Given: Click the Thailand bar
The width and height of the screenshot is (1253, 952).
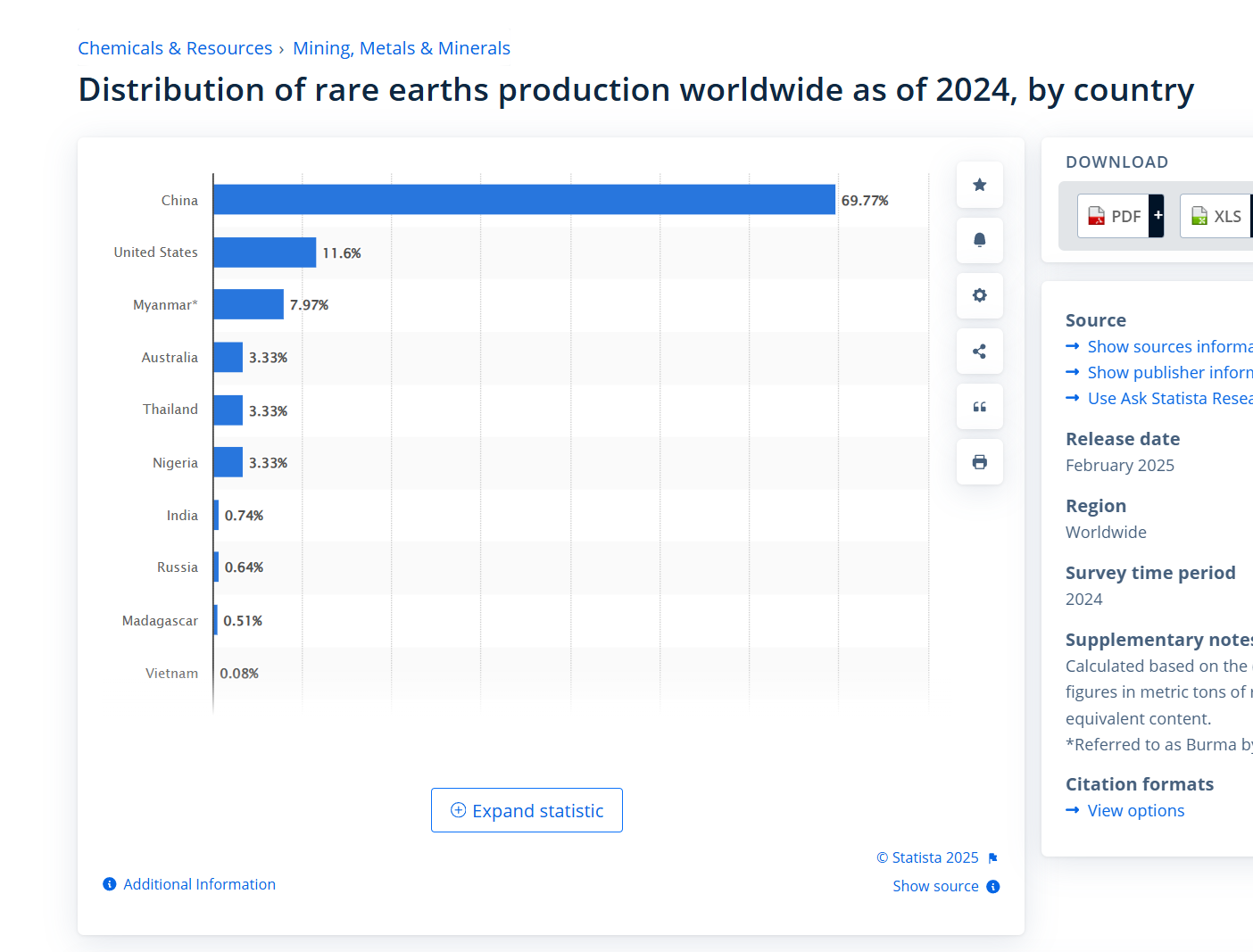Looking at the screenshot, I should tap(228, 410).
